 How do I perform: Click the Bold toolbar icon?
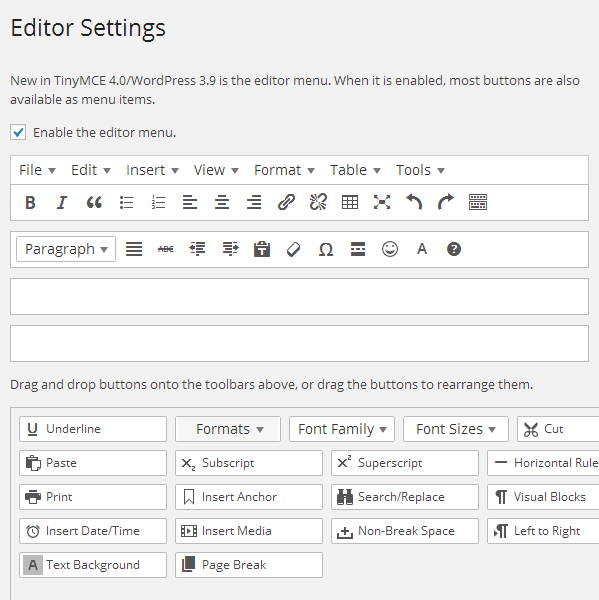(x=30, y=202)
